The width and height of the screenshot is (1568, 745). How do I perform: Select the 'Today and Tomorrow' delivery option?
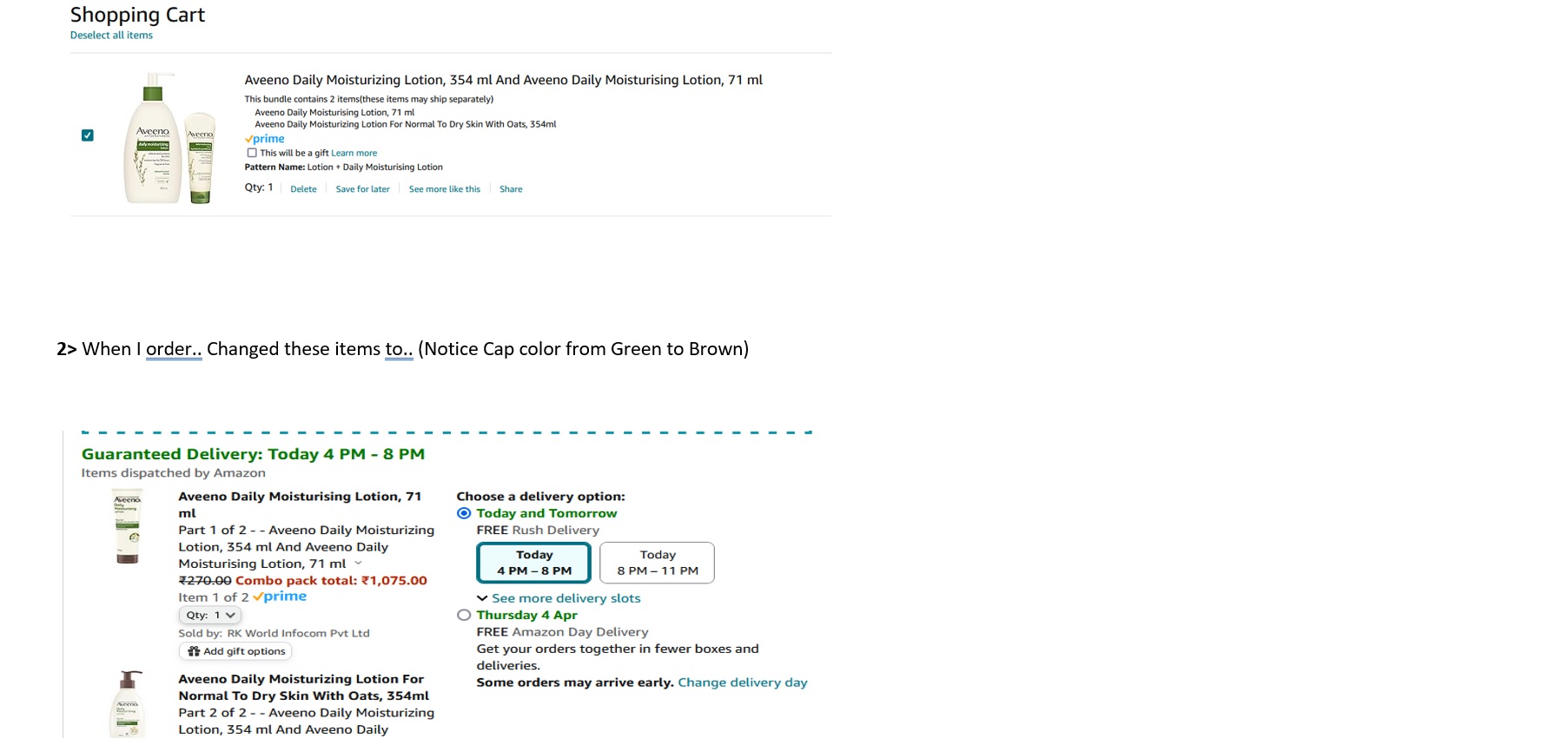pyautogui.click(x=465, y=513)
